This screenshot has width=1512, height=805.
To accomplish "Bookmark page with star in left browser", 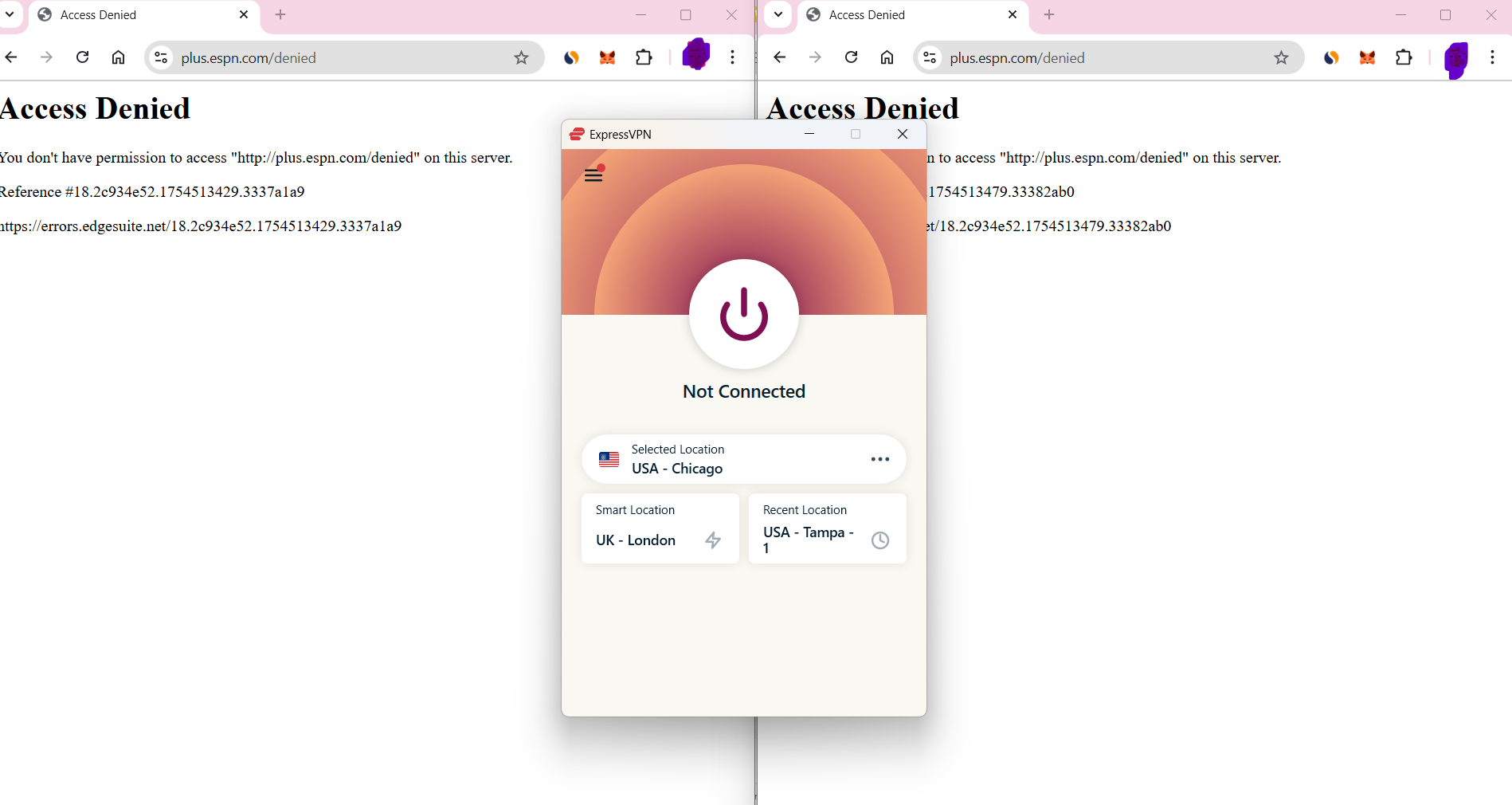I will (x=521, y=57).
